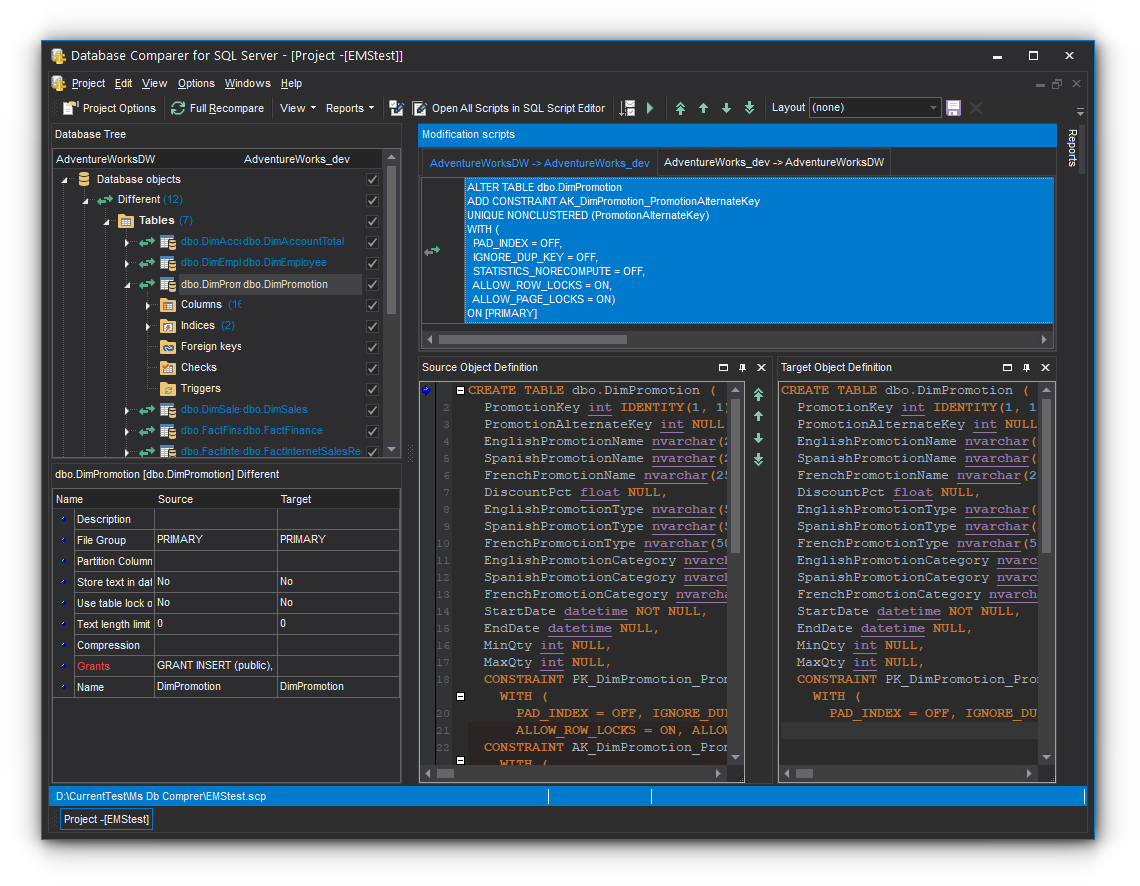Viewport: 1140px width, 886px height.
Task: Click the save layout floppy disk icon
Action: click(x=953, y=108)
